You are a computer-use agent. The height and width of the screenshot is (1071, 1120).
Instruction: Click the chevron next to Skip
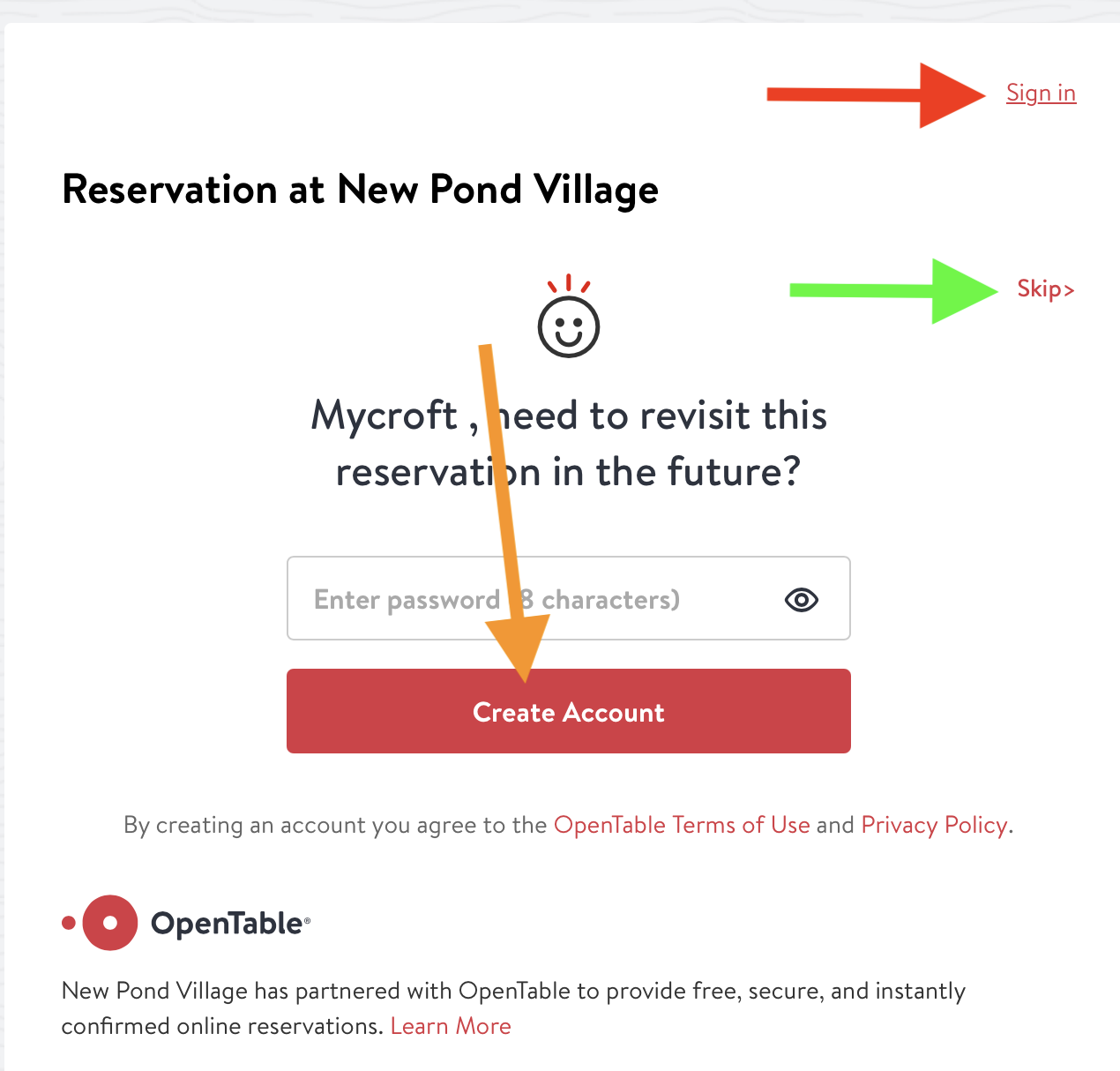(1069, 288)
